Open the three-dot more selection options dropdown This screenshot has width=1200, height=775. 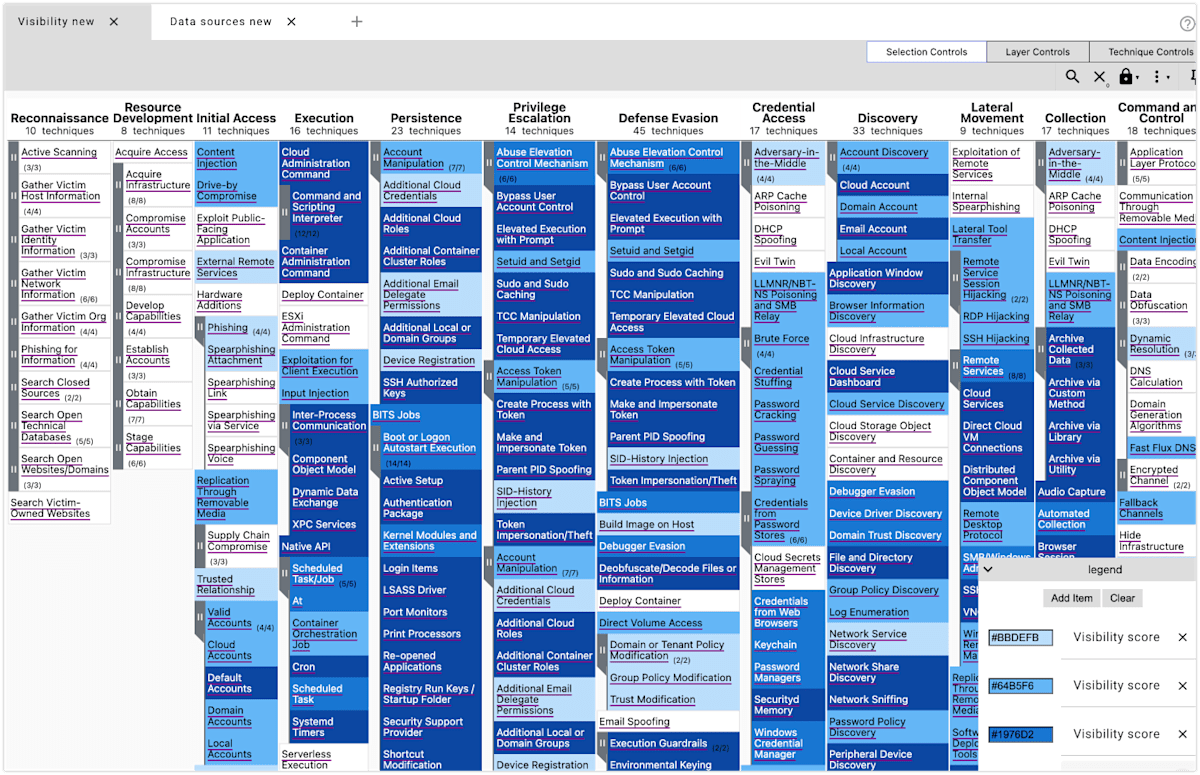(1160, 77)
